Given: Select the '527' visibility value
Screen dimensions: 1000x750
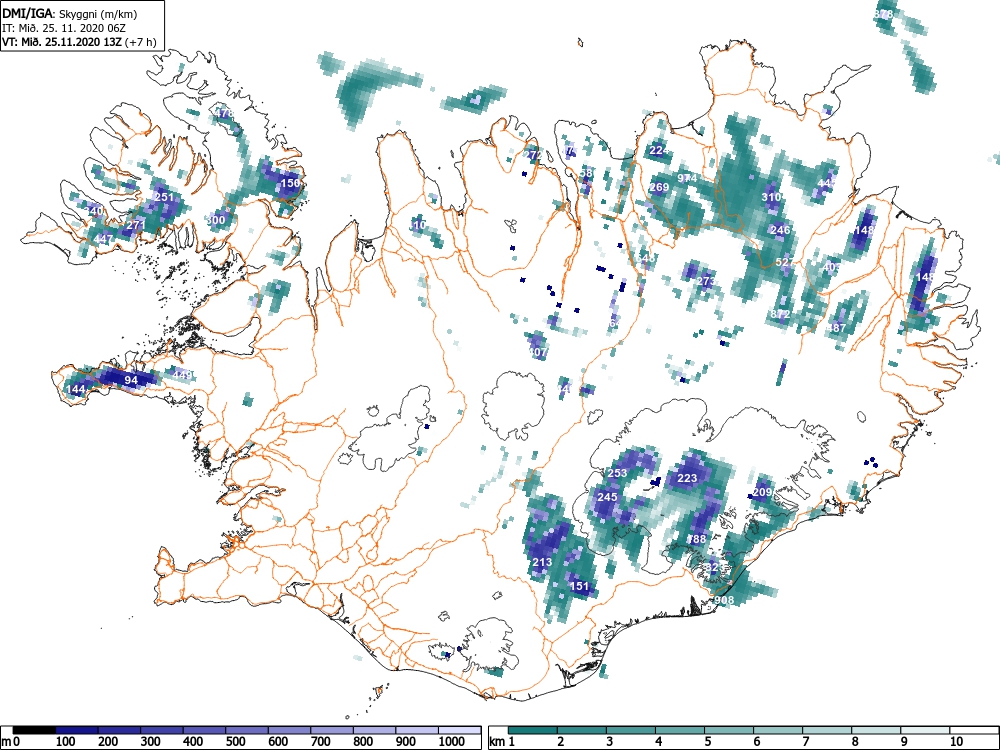Looking at the screenshot, I should coord(785,262).
